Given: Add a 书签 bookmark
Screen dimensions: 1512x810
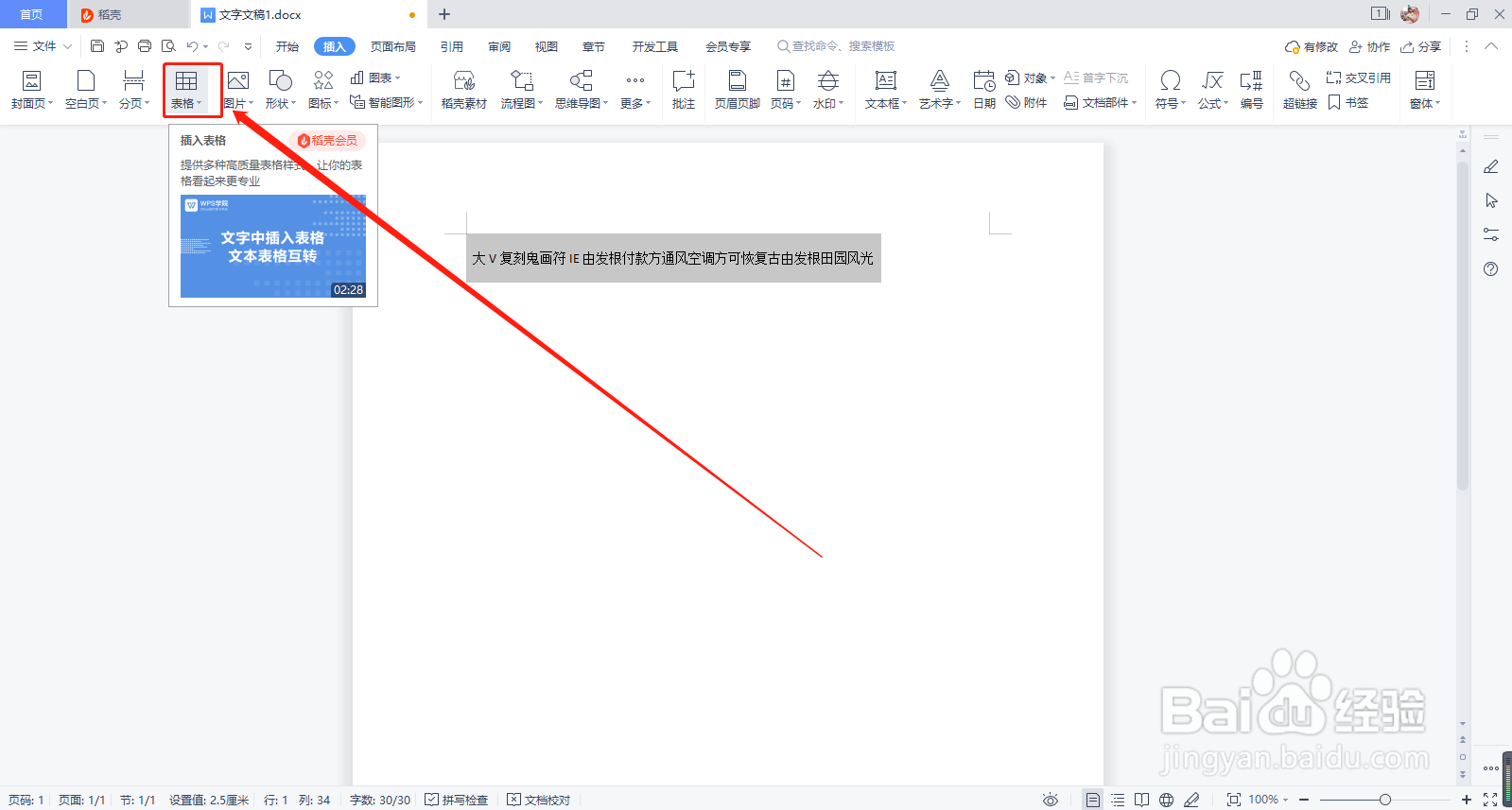Looking at the screenshot, I should pyautogui.click(x=1348, y=102).
